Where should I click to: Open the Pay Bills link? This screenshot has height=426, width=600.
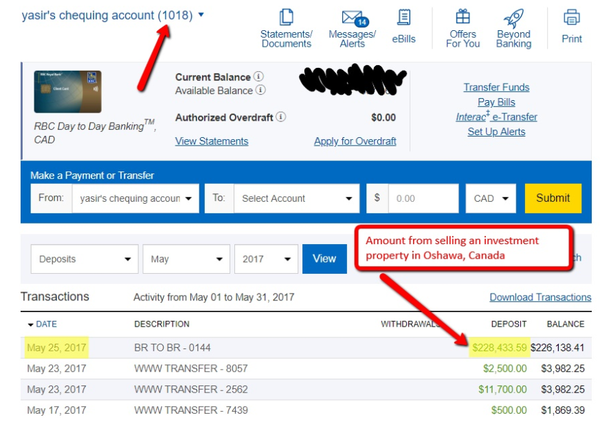tap(496, 102)
